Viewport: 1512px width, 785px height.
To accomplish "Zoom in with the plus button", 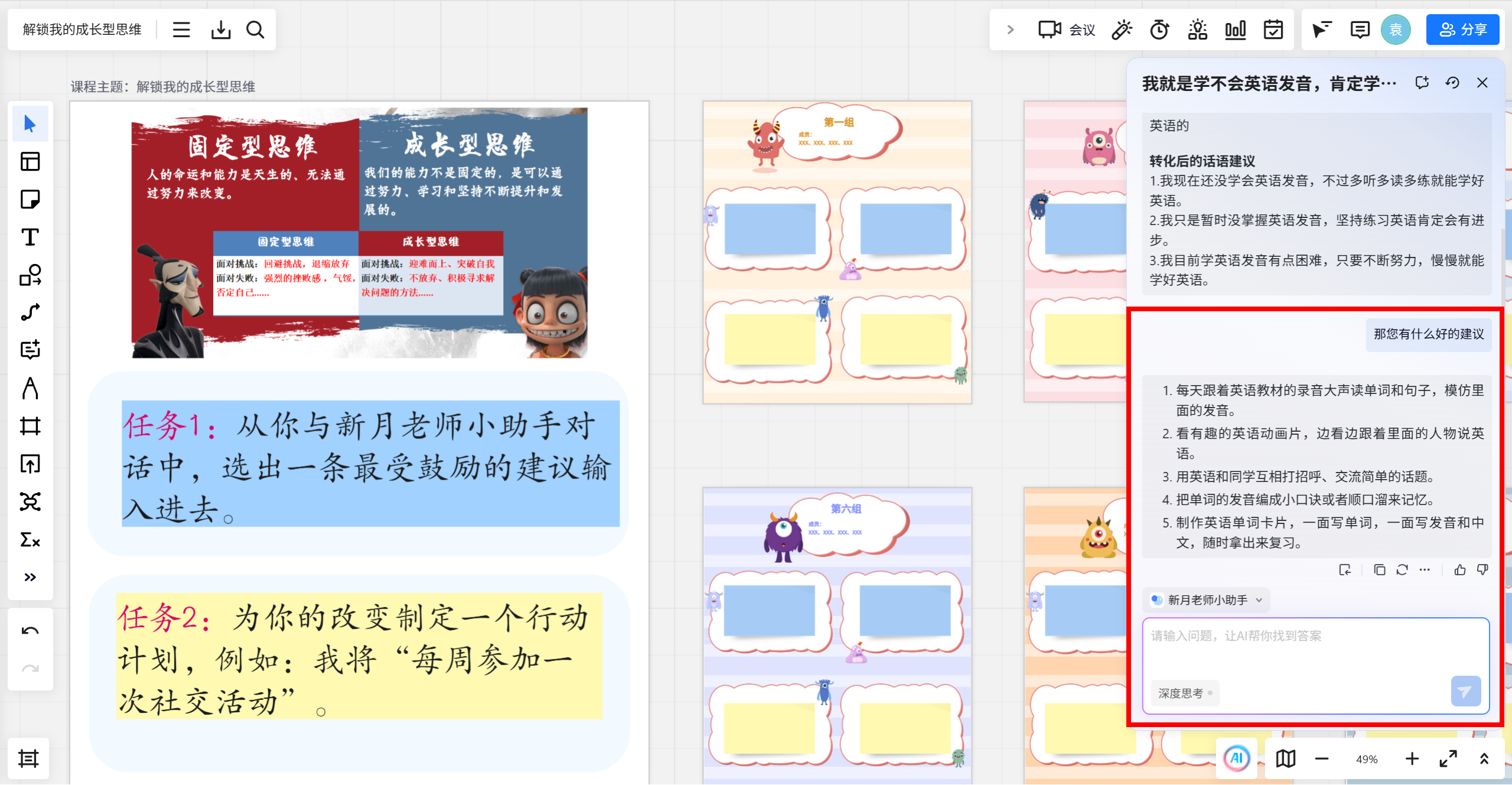I will [x=1412, y=759].
